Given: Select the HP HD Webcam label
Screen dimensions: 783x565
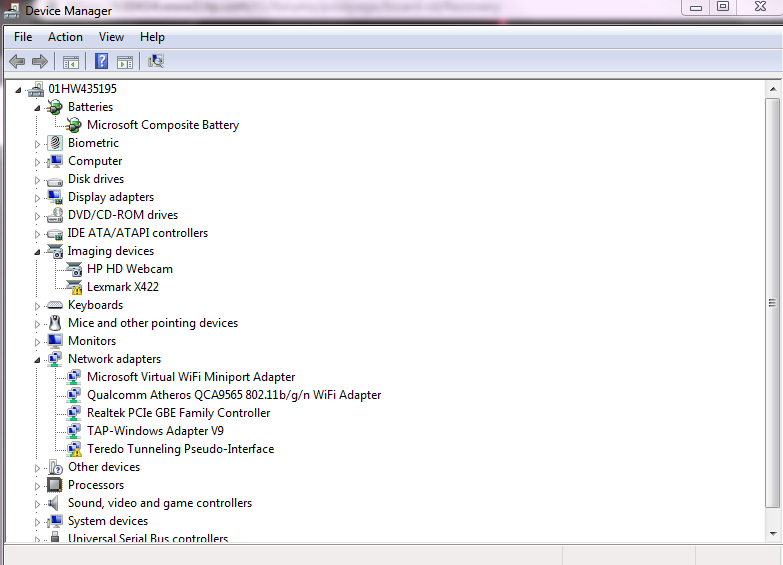Looking at the screenshot, I should pos(130,269).
